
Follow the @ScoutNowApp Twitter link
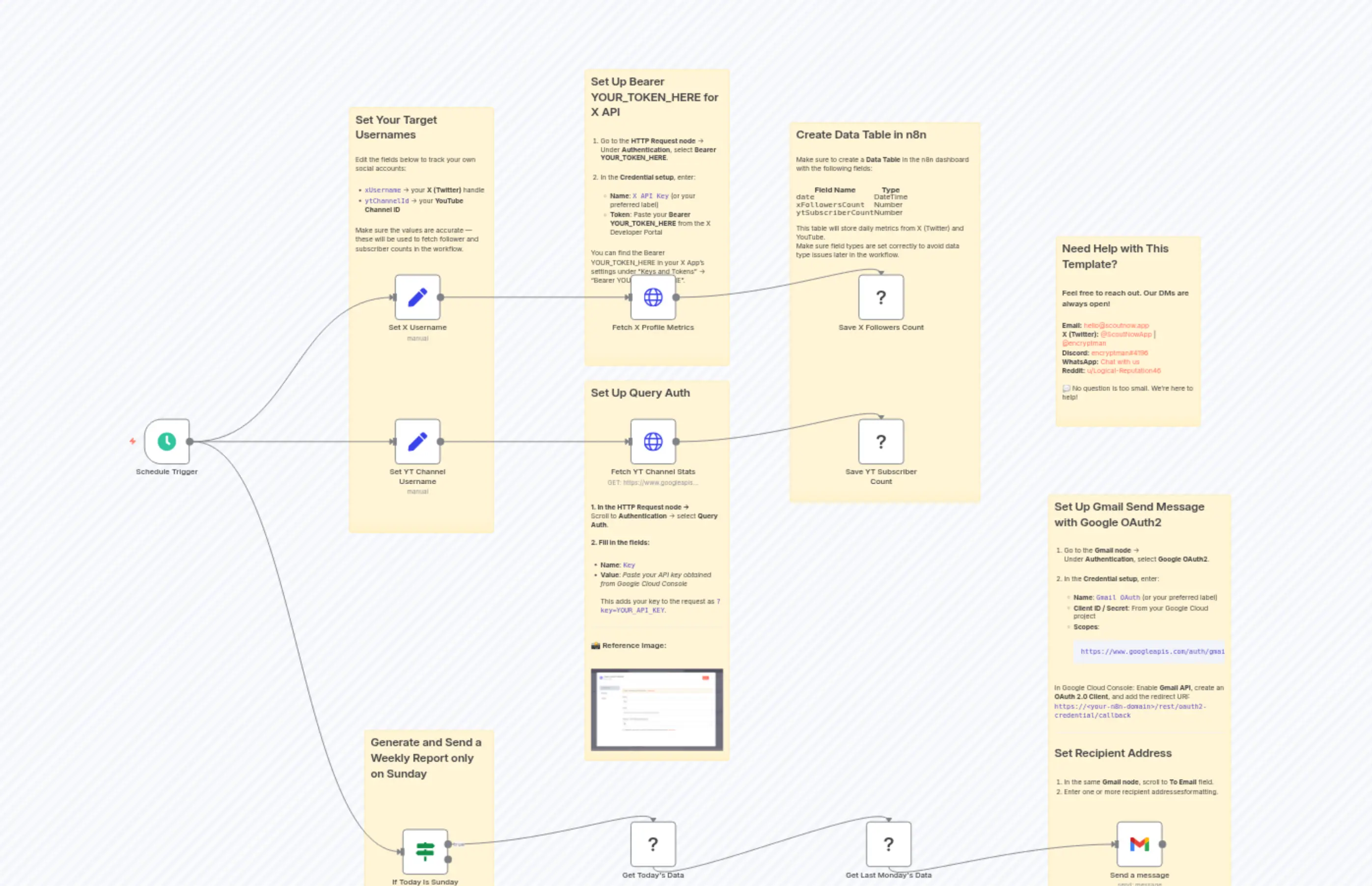coord(1125,334)
